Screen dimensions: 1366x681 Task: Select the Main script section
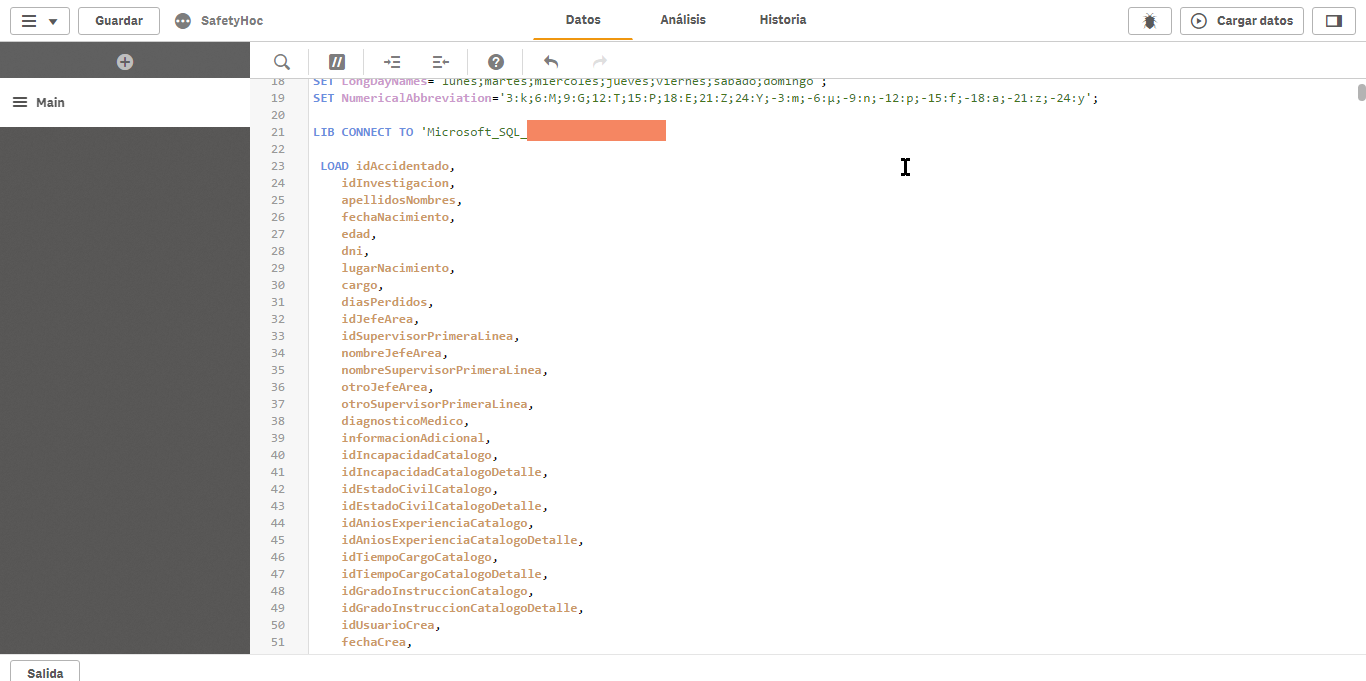point(50,103)
